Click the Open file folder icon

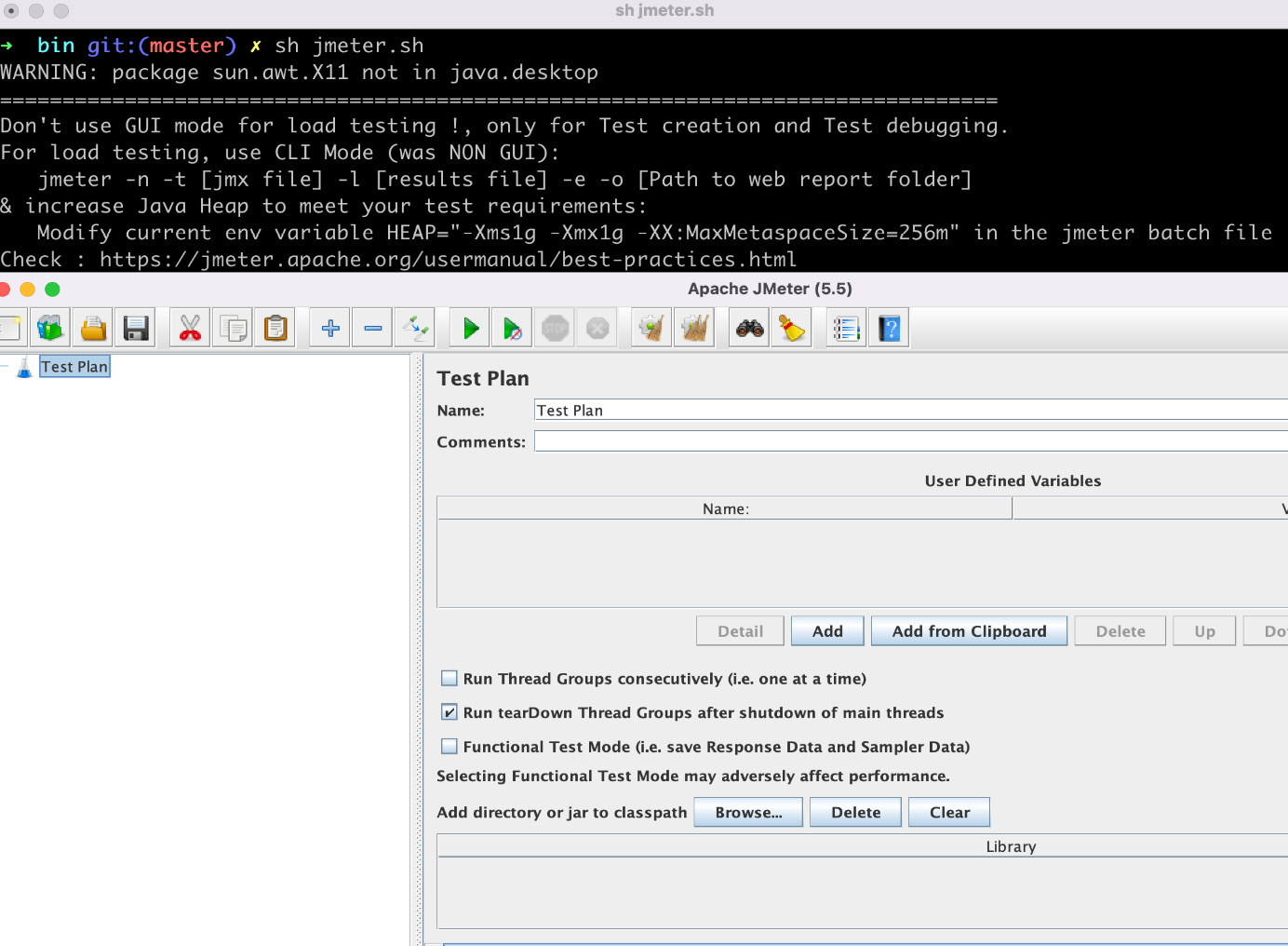click(93, 328)
